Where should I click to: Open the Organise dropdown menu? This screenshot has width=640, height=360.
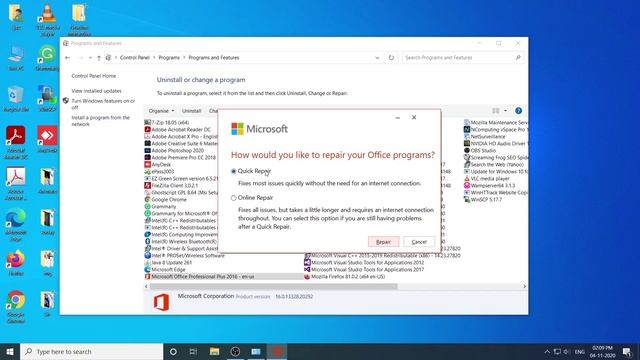coord(161,111)
